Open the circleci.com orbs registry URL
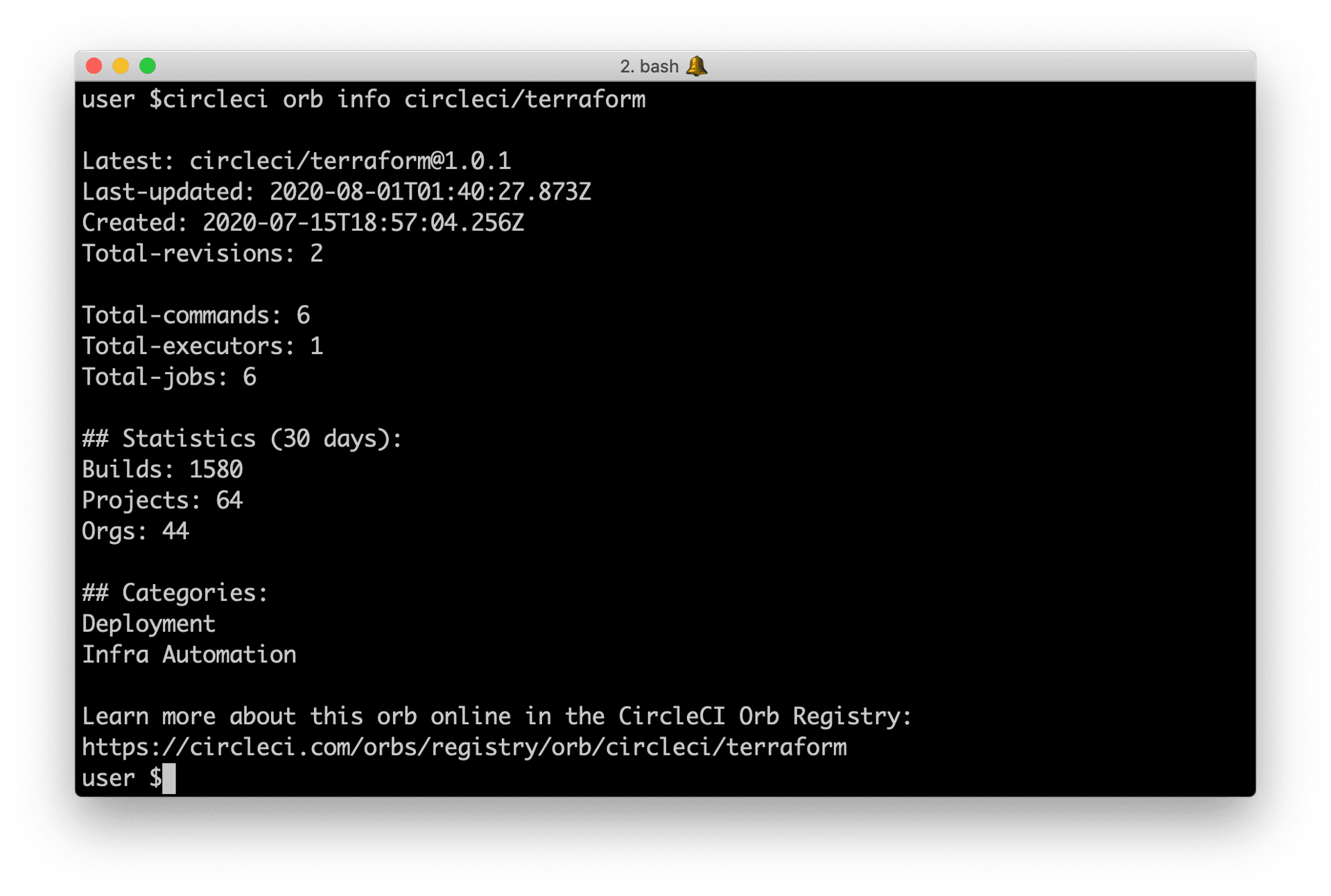Viewport: 1331px width, 896px height. [464, 747]
